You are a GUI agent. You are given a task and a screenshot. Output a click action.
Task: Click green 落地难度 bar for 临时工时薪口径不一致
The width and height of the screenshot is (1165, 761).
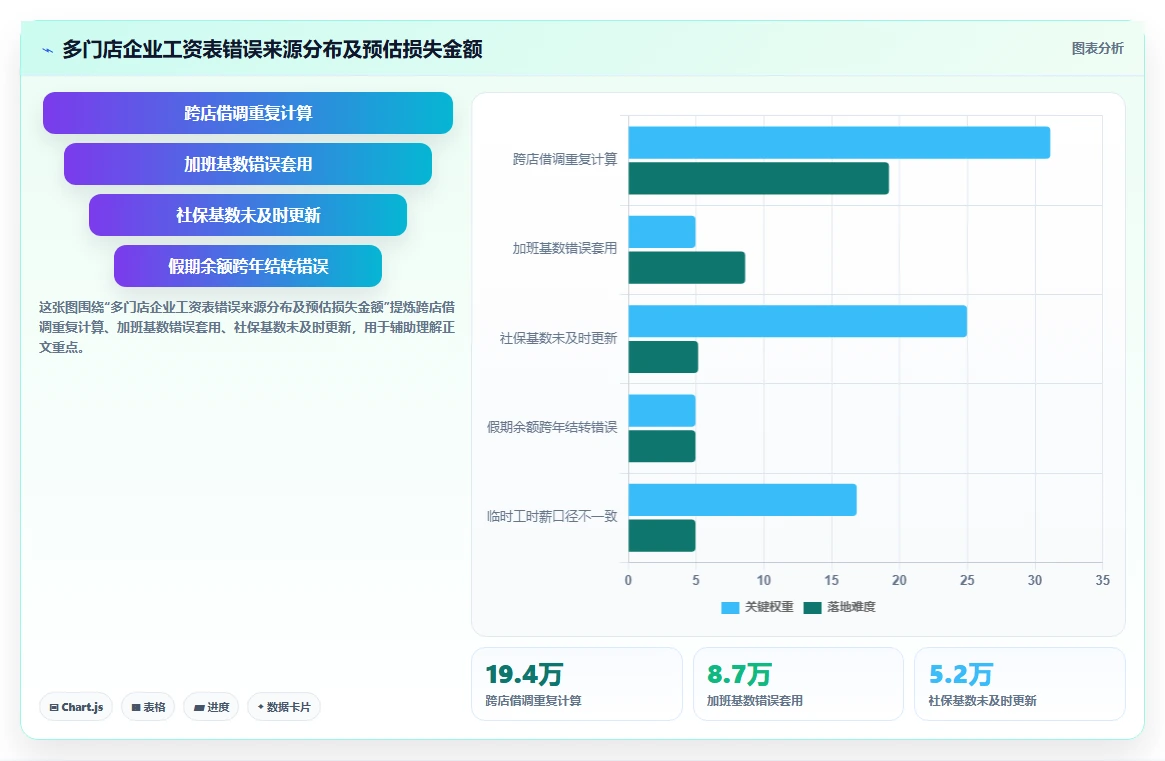click(x=662, y=535)
